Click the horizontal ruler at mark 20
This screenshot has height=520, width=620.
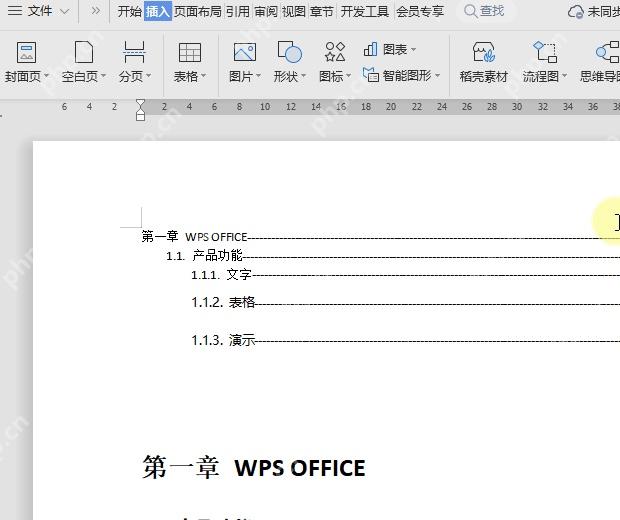[x=391, y=107]
